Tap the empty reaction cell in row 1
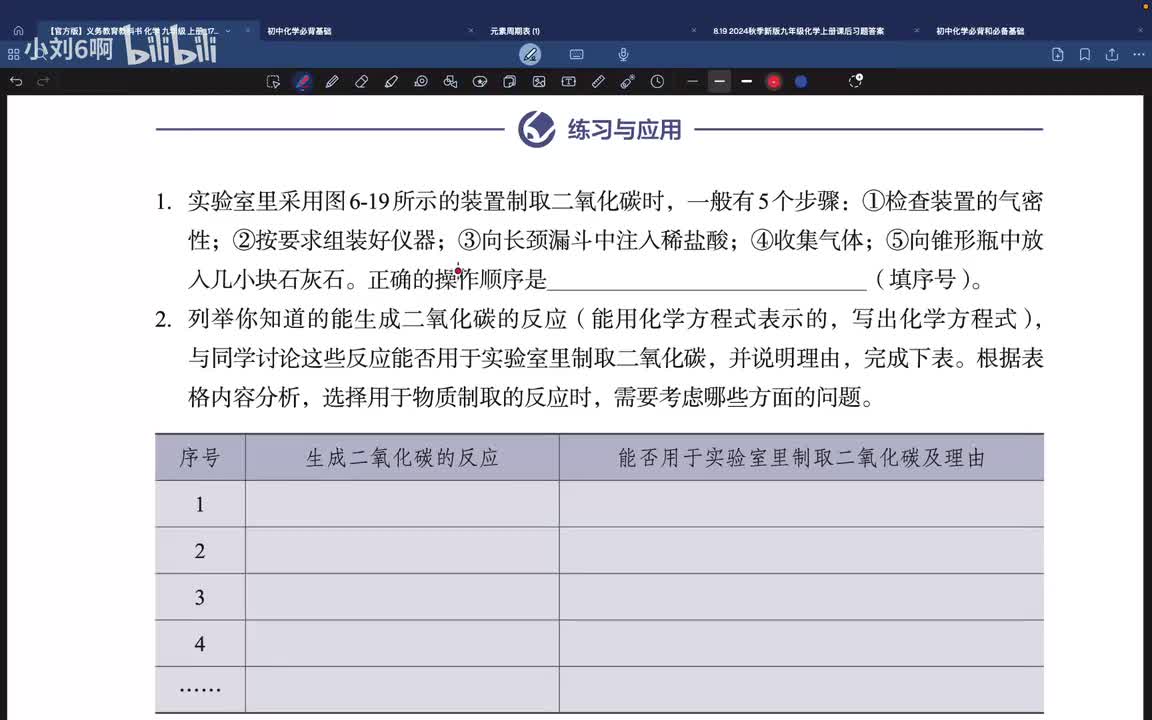 402,504
